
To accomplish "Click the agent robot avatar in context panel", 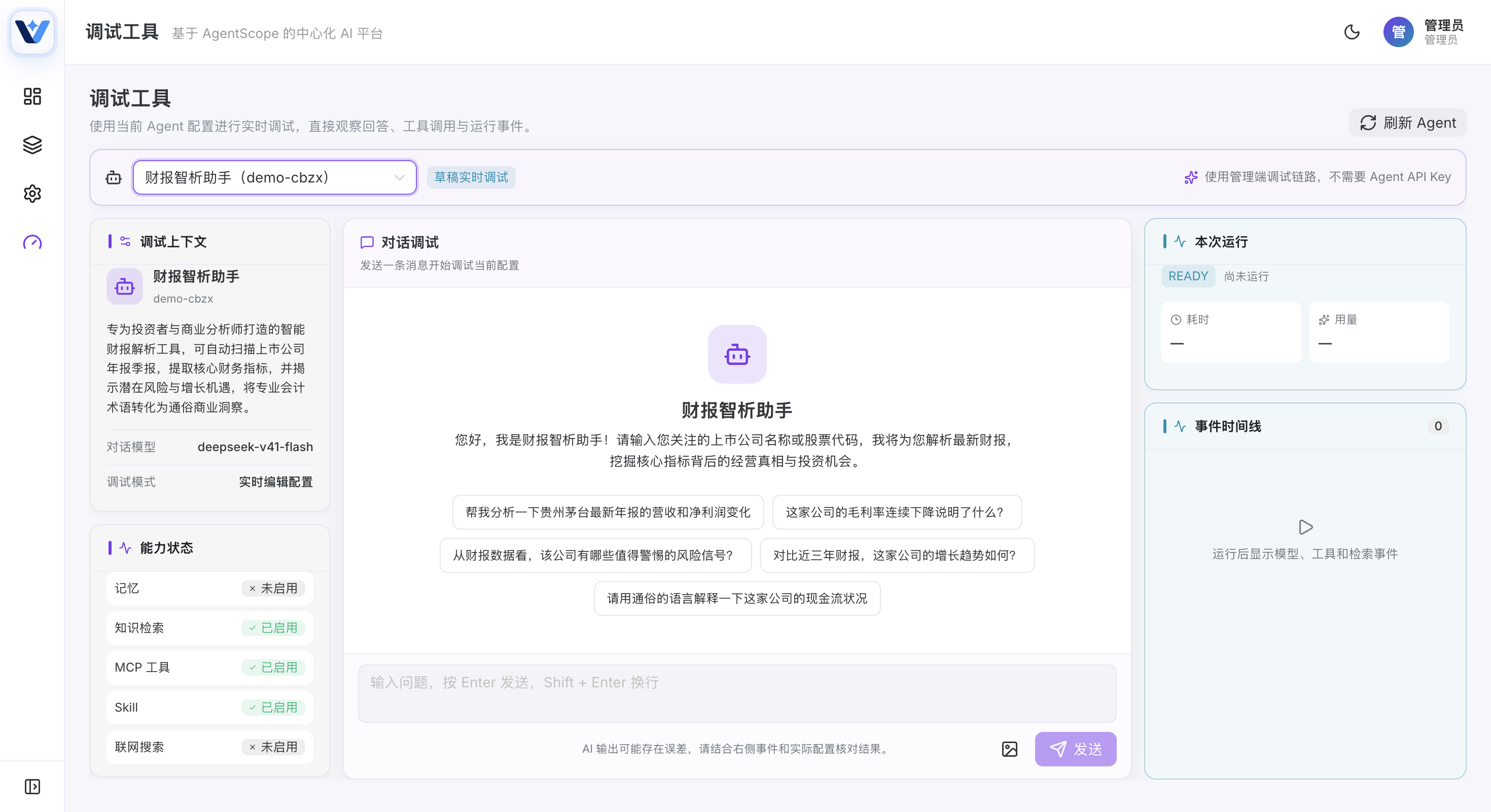I will coord(124,286).
